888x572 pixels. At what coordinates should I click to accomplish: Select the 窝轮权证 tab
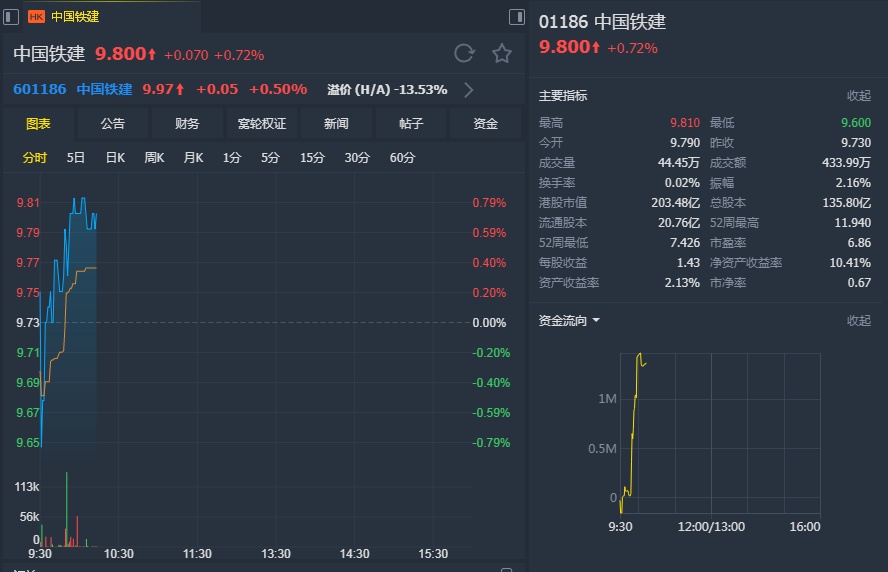[x=262, y=124]
